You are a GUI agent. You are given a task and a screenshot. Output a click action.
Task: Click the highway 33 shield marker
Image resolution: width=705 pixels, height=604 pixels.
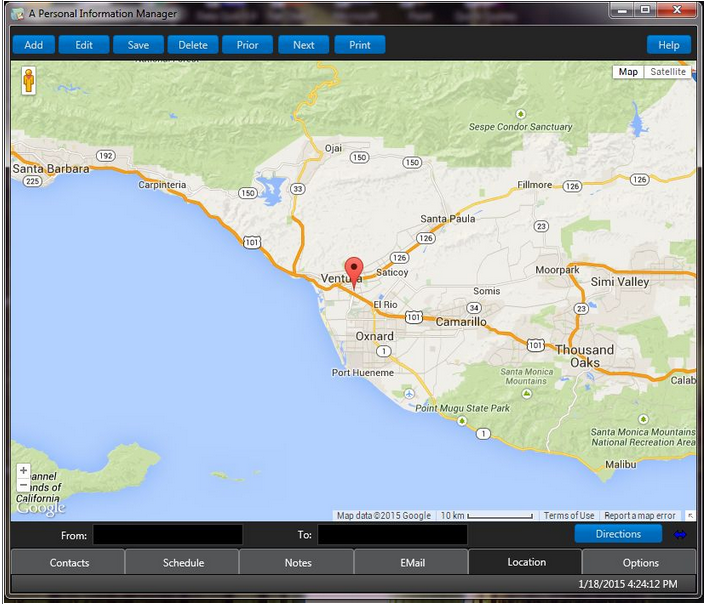[298, 189]
